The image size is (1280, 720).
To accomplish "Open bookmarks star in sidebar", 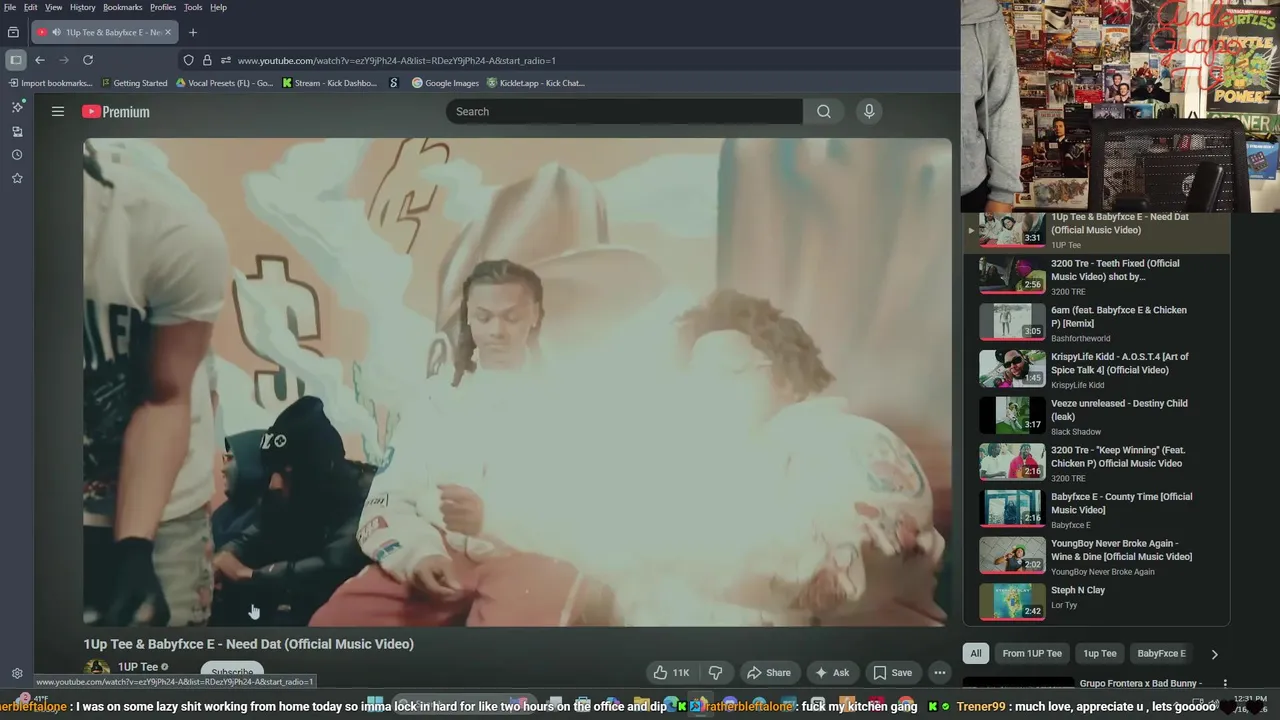I will tap(17, 178).
